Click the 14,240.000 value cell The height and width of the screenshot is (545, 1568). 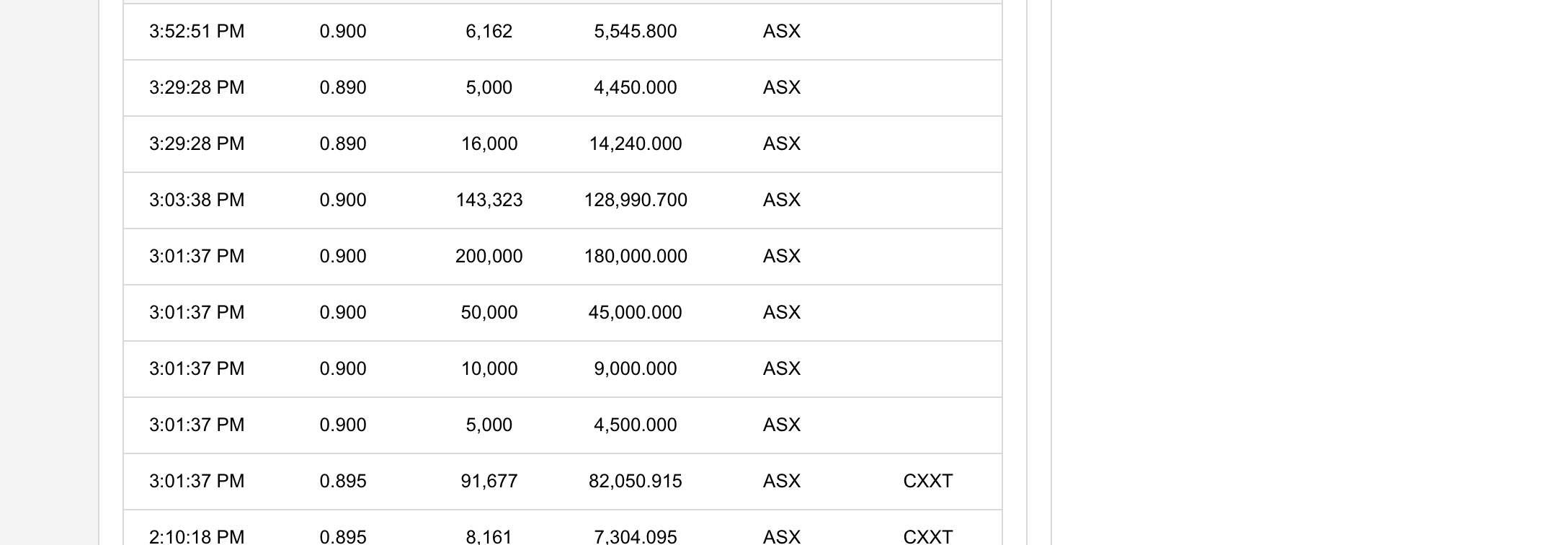(x=636, y=144)
